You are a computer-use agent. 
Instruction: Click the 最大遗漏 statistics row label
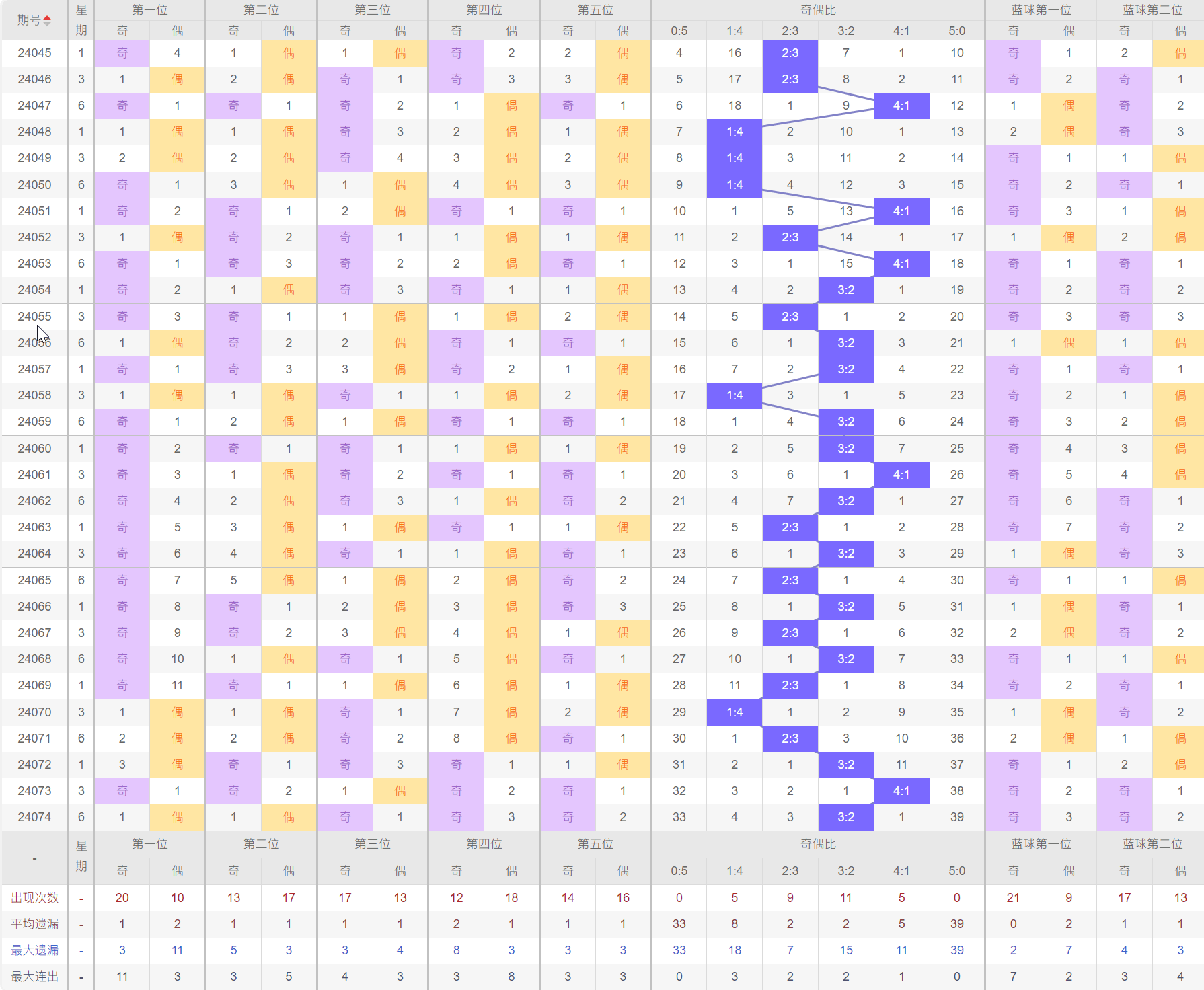pyautogui.click(x=34, y=950)
